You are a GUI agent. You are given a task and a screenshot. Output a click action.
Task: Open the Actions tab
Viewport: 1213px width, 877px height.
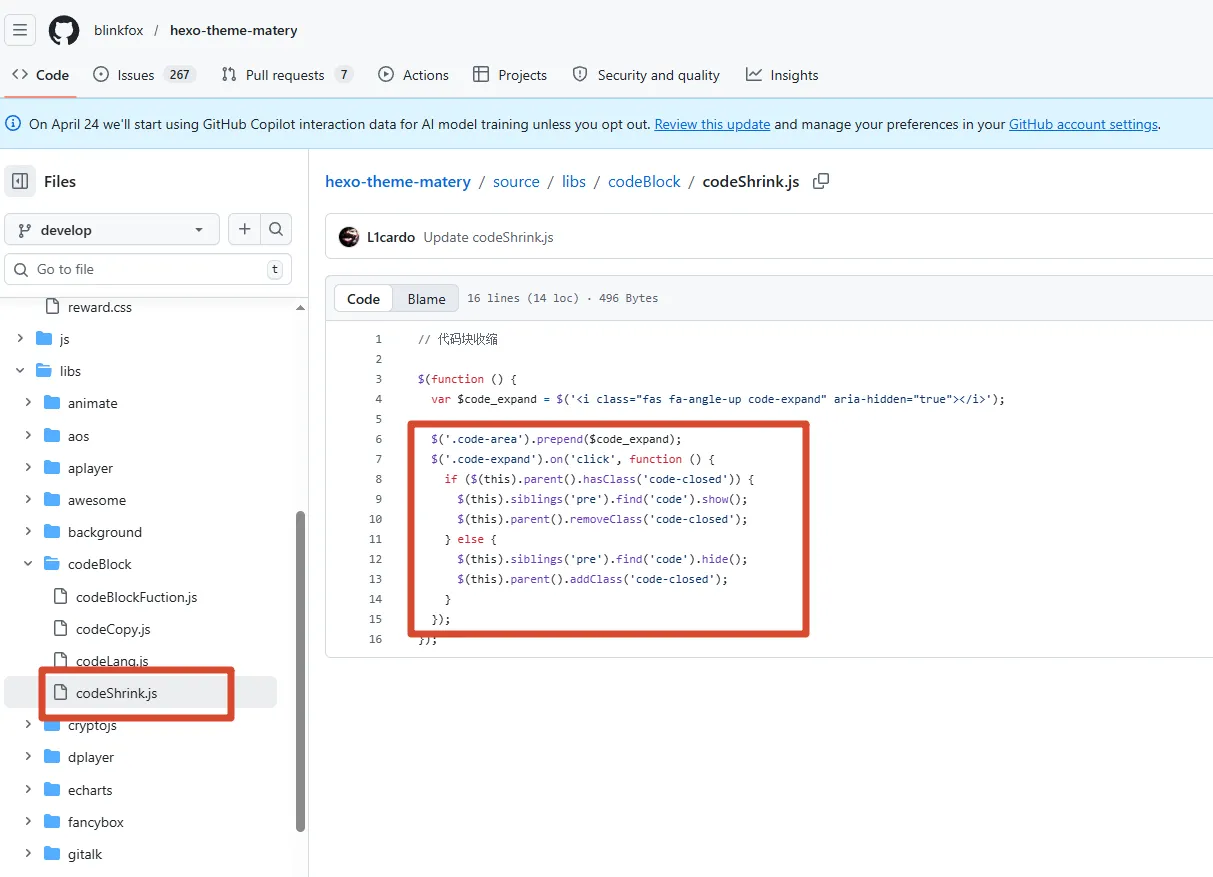(x=414, y=75)
